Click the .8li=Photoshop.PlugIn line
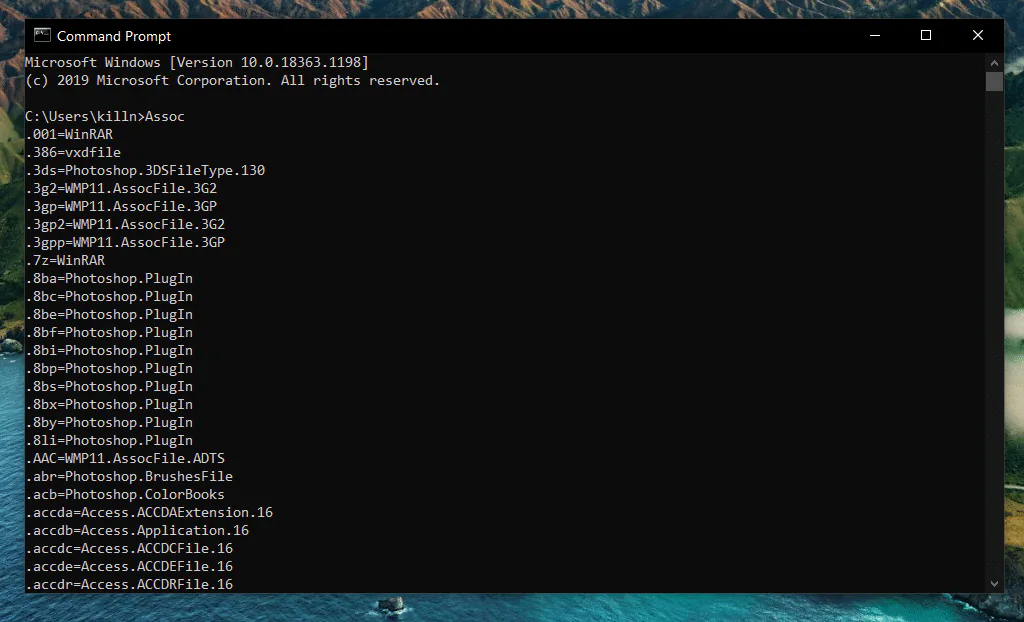Screen dimensions: 1024x622 pos(109,440)
